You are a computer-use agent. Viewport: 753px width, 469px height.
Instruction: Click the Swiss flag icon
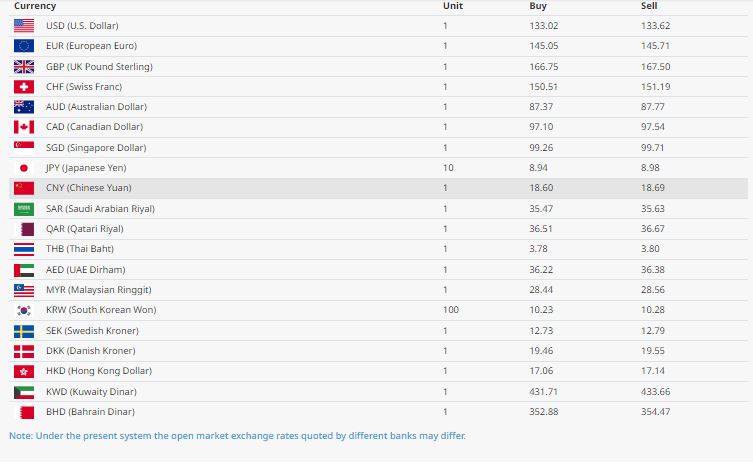[x=25, y=87]
